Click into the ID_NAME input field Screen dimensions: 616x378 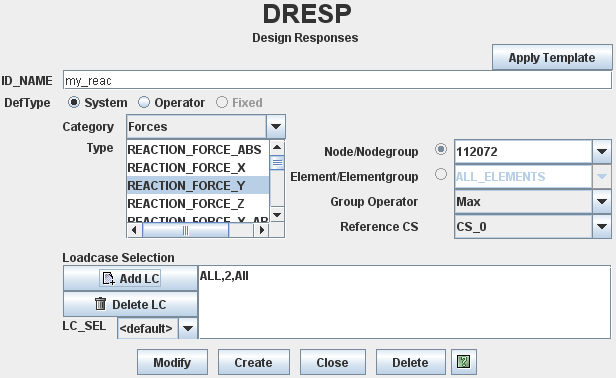click(337, 81)
